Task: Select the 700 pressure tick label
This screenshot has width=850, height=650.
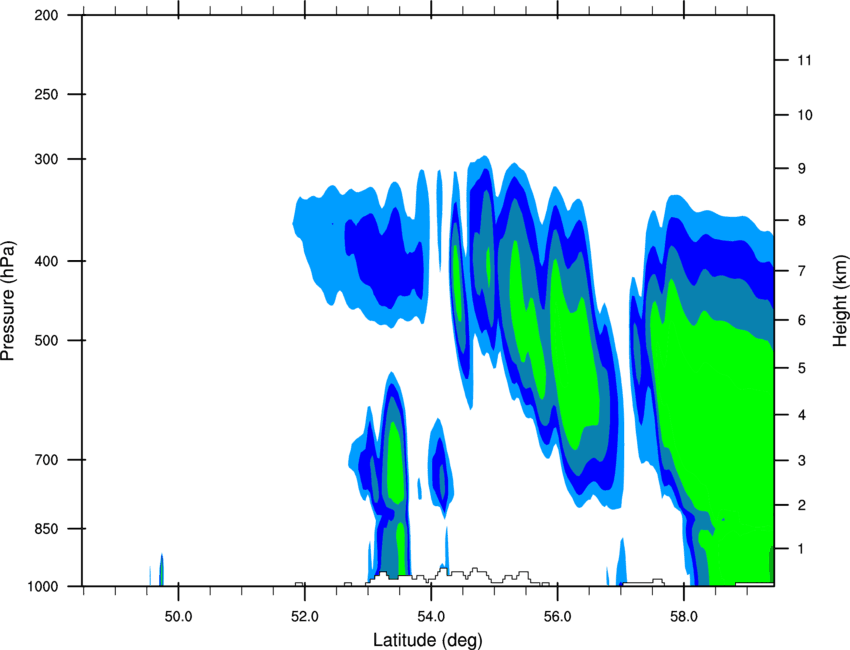Action: click(x=46, y=460)
